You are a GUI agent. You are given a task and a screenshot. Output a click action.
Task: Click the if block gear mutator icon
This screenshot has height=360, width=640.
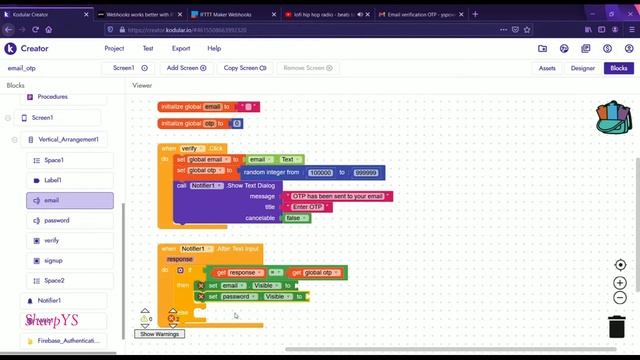point(180,270)
